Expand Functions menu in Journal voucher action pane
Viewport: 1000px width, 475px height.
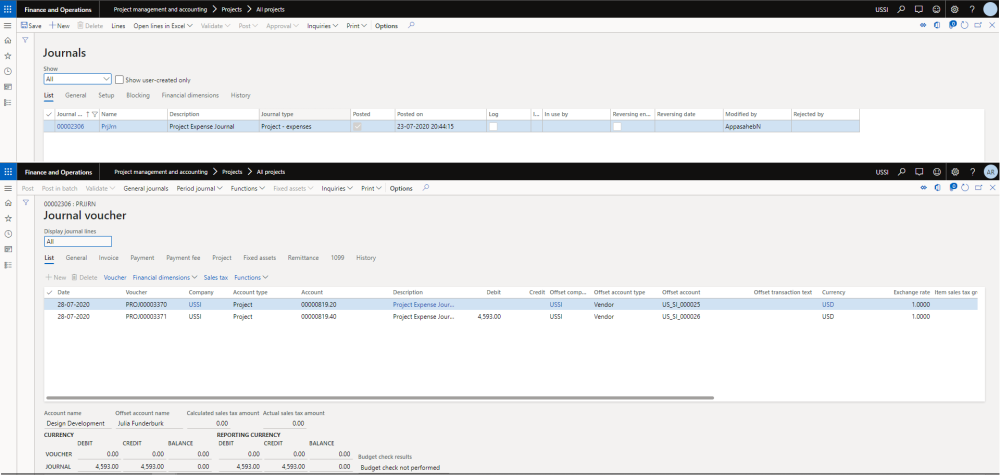(248, 189)
